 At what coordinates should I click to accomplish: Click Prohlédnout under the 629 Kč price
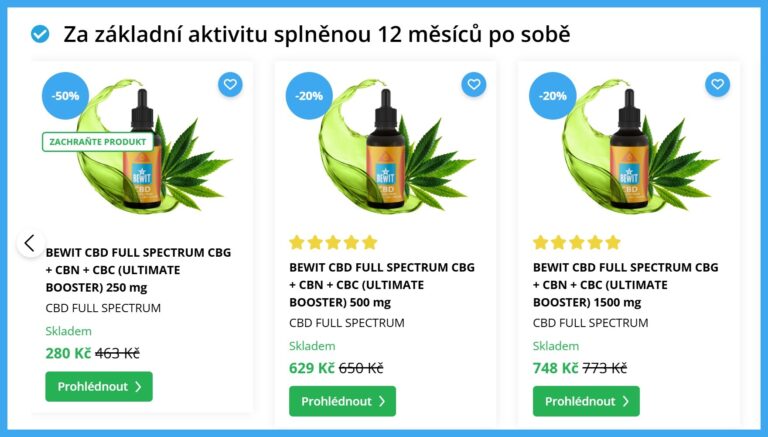[x=342, y=401]
